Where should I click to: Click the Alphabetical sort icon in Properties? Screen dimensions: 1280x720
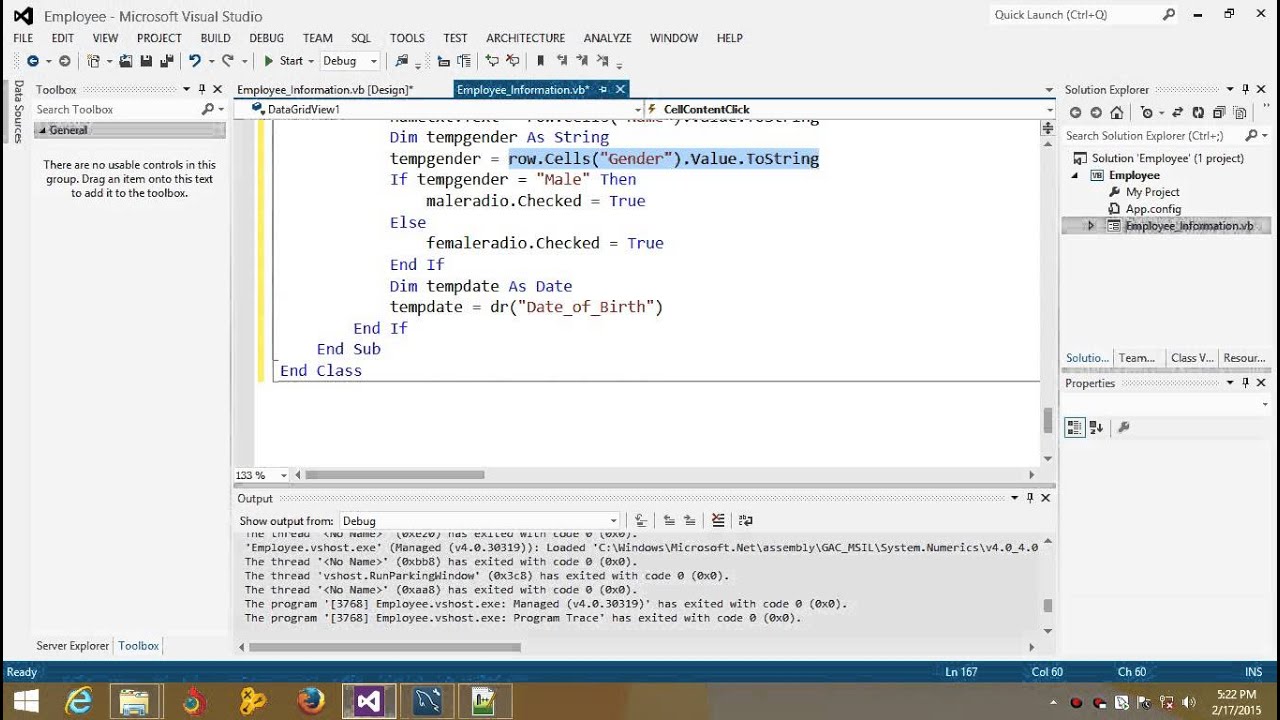1096,427
